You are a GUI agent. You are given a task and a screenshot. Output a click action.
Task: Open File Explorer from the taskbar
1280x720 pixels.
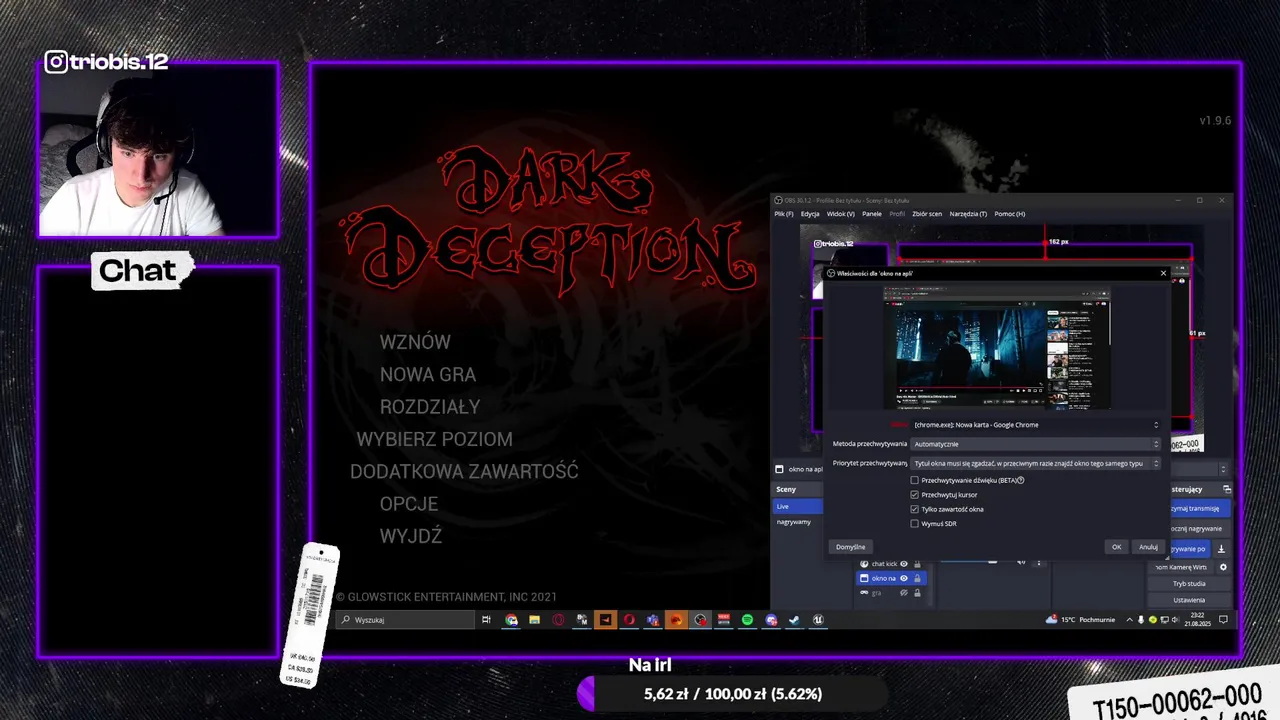pos(534,620)
